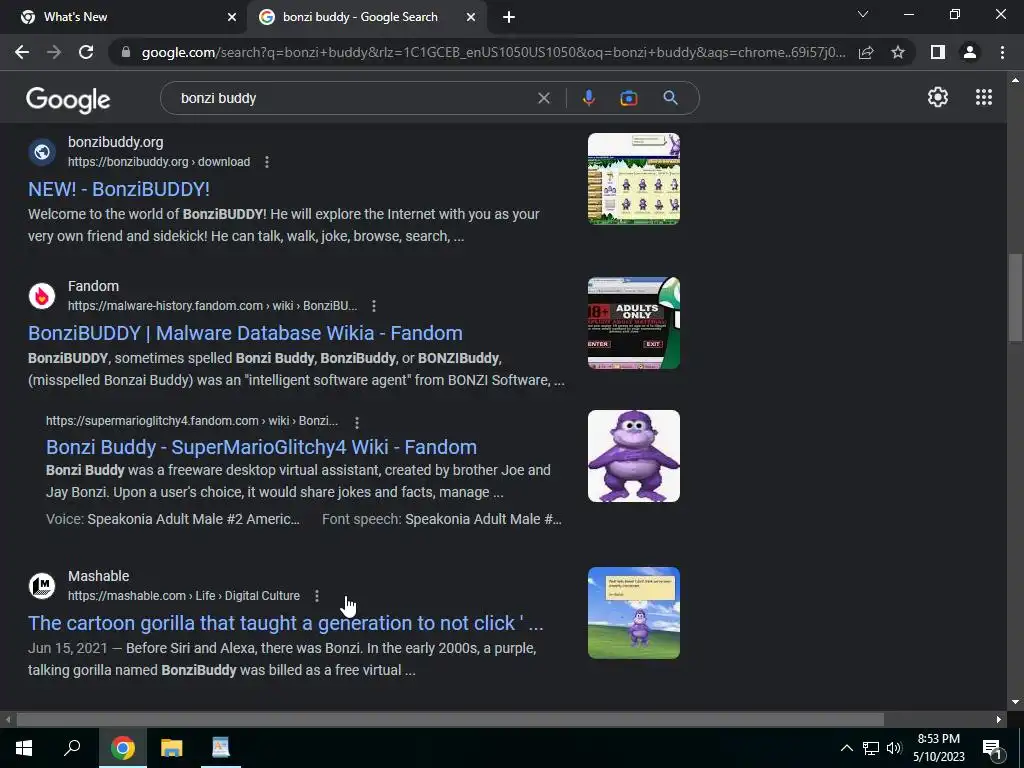The width and height of the screenshot is (1024, 768).
Task: Open Bonzi Buddy SuperMarioGlitchy4 Wiki result
Action: 261,447
